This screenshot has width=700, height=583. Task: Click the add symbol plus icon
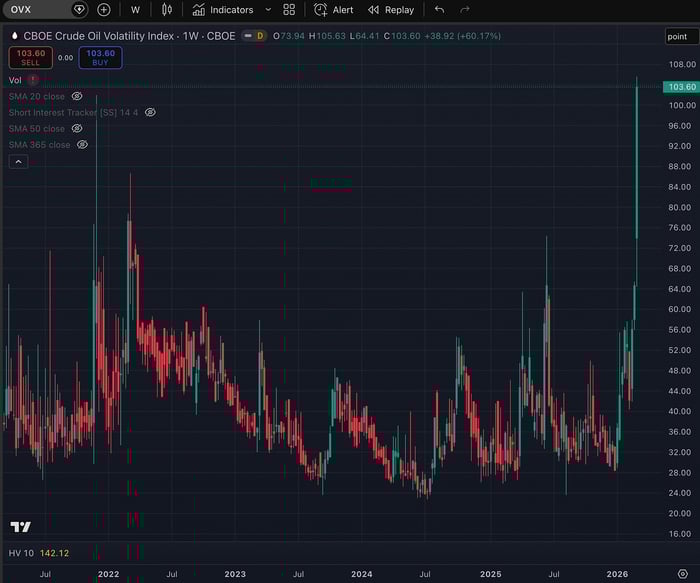104,10
